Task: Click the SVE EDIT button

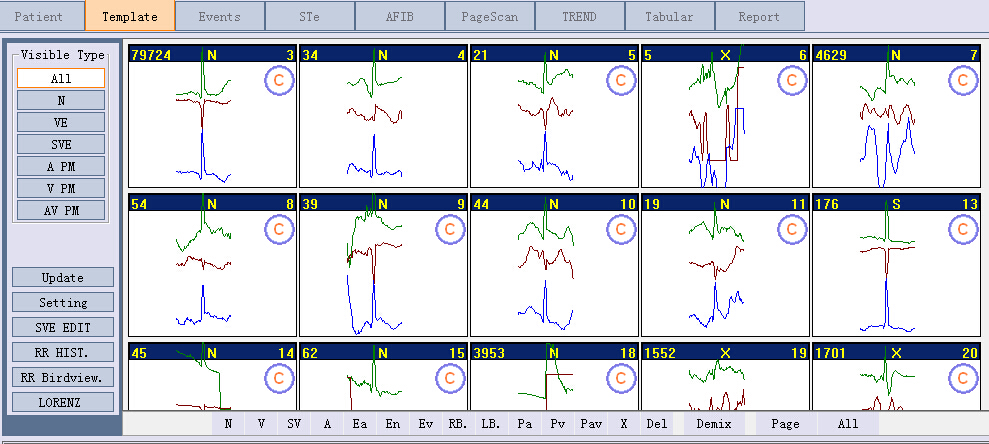Action: tap(63, 327)
